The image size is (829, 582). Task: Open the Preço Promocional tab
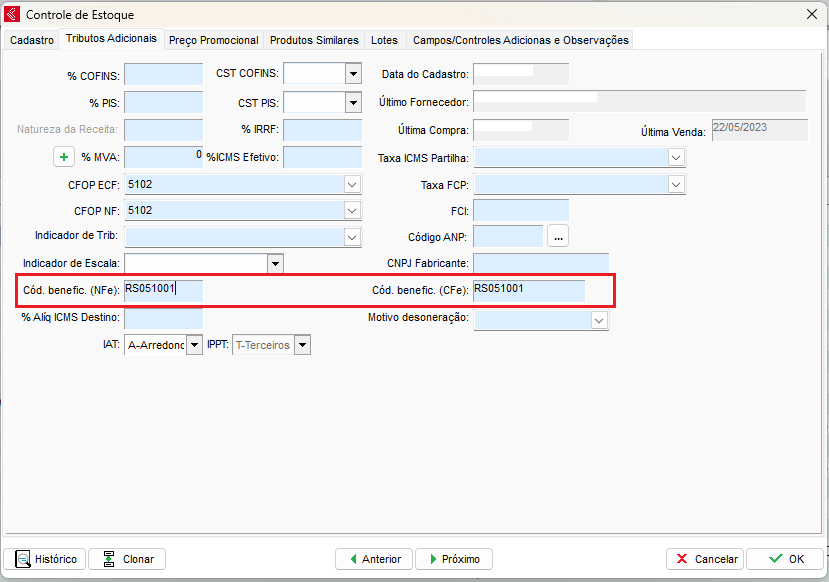[x=213, y=40]
